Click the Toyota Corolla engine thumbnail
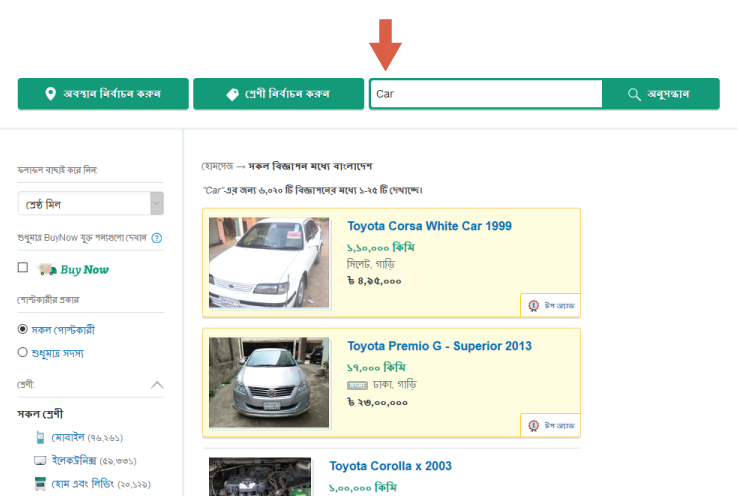738x496 pixels. click(x=260, y=477)
